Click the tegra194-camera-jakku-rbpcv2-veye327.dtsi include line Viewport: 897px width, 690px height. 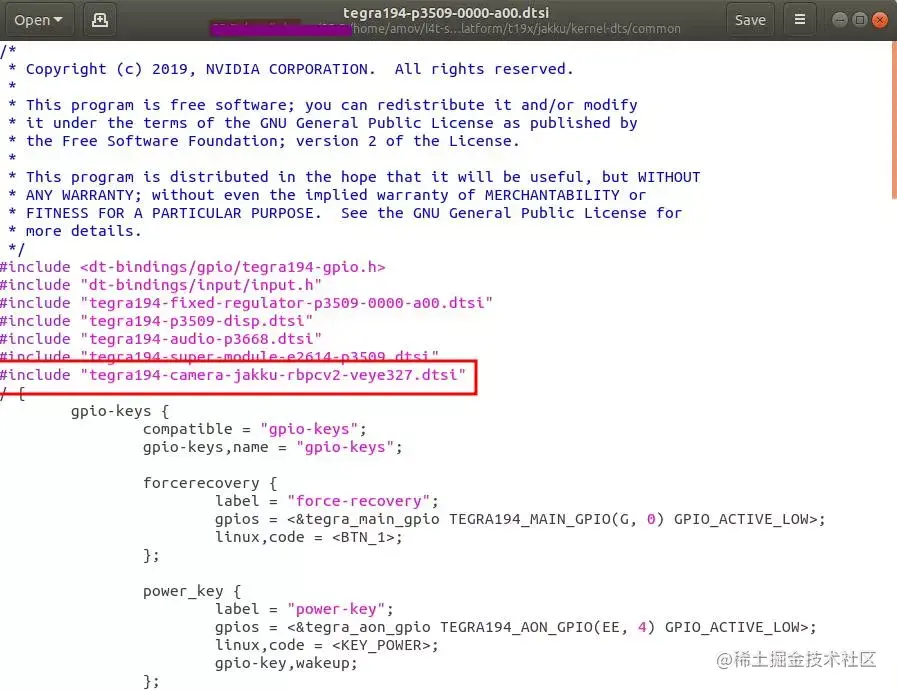[x=233, y=375]
